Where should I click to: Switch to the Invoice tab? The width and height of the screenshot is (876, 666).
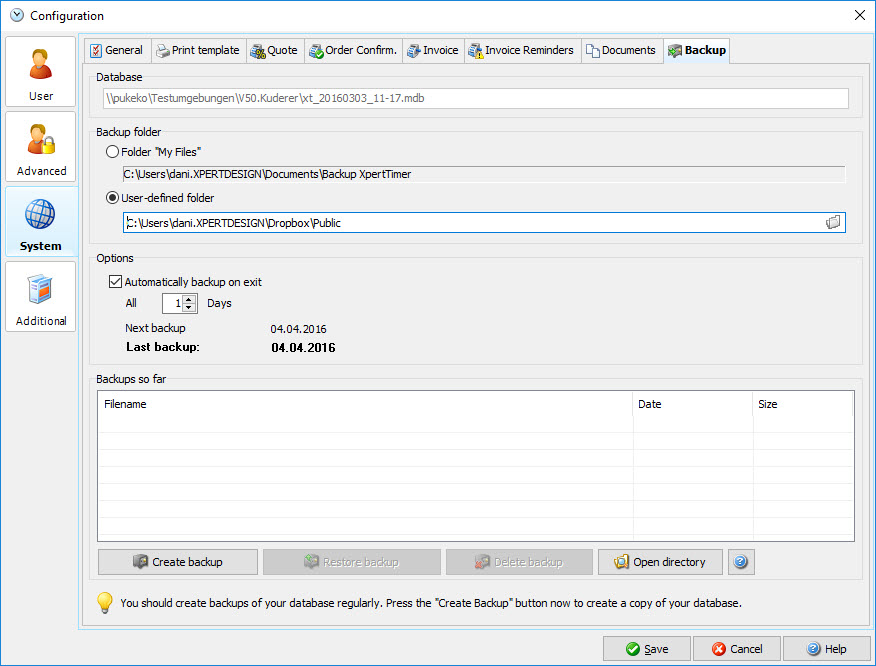[x=433, y=50]
